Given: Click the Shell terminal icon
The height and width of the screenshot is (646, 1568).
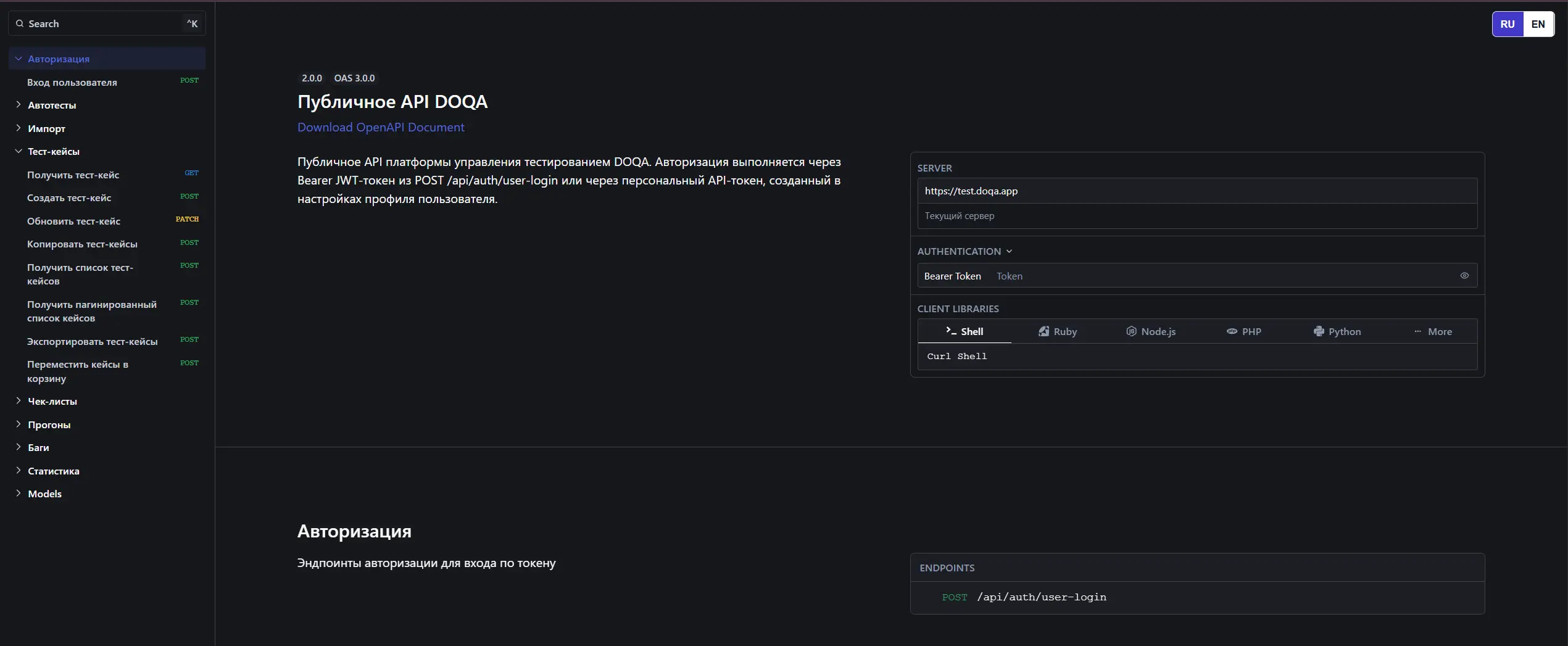Looking at the screenshot, I should (951, 331).
